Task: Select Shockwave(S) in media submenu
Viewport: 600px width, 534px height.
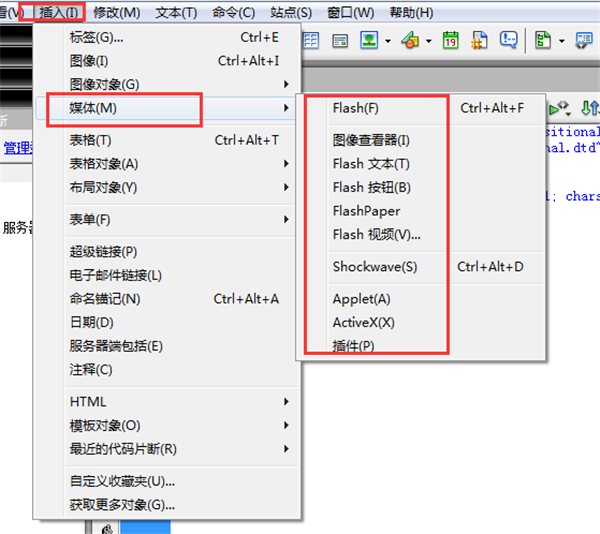Action: coord(374,267)
